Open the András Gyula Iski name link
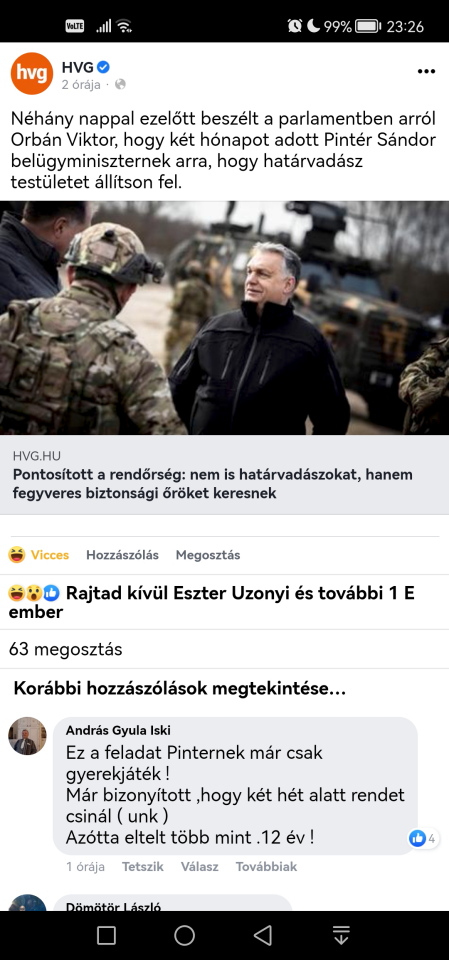449x960 pixels. [118, 730]
